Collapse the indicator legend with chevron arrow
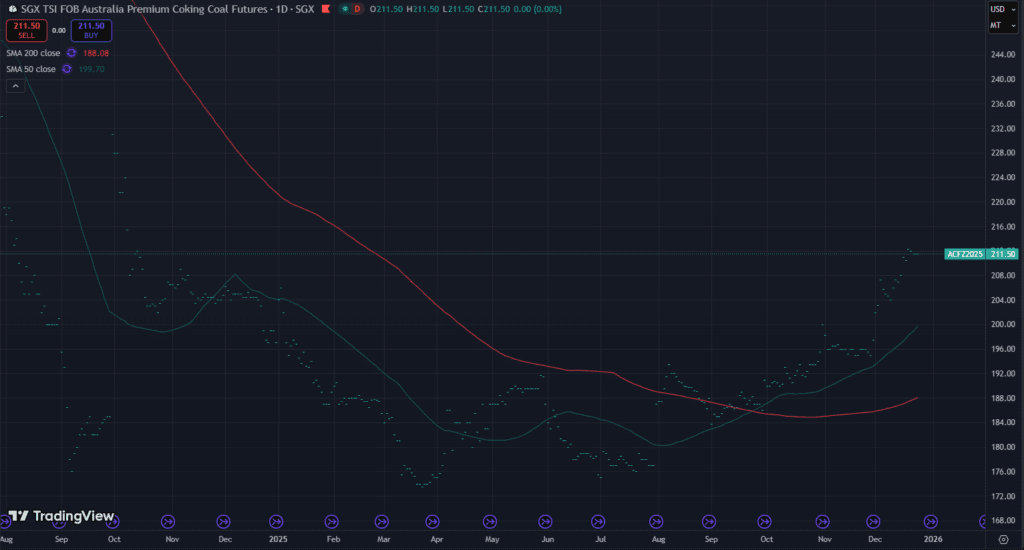Image resolution: width=1024 pixels, height=550 pixels. [16, 87]
